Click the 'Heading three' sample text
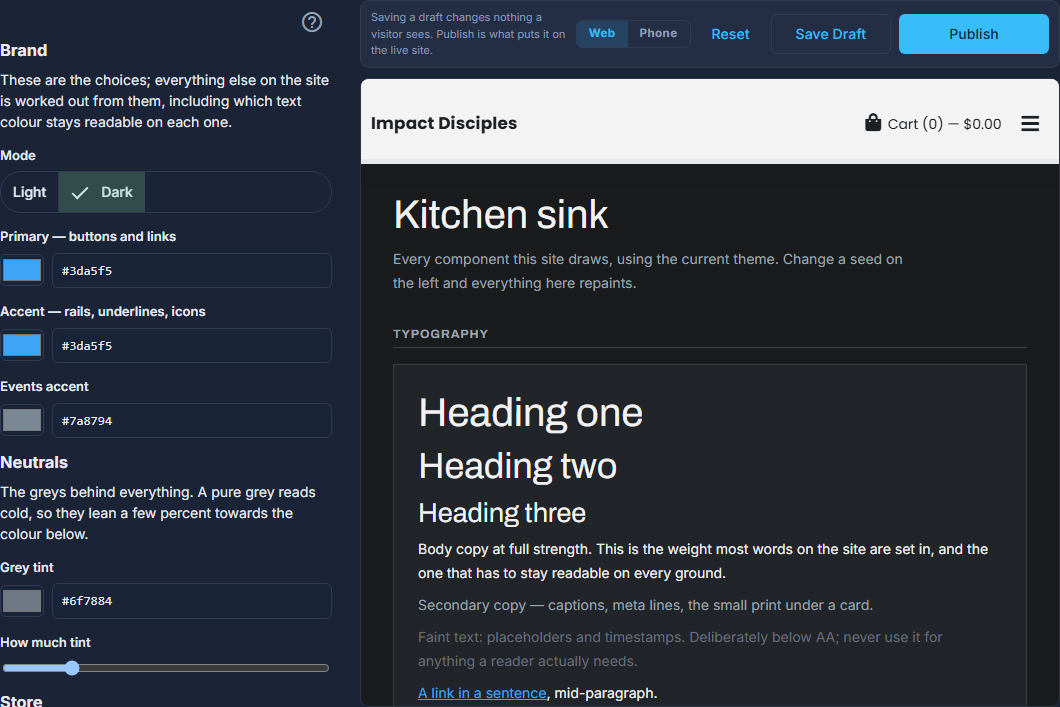1060x707 pixels. tap(502, 513)
